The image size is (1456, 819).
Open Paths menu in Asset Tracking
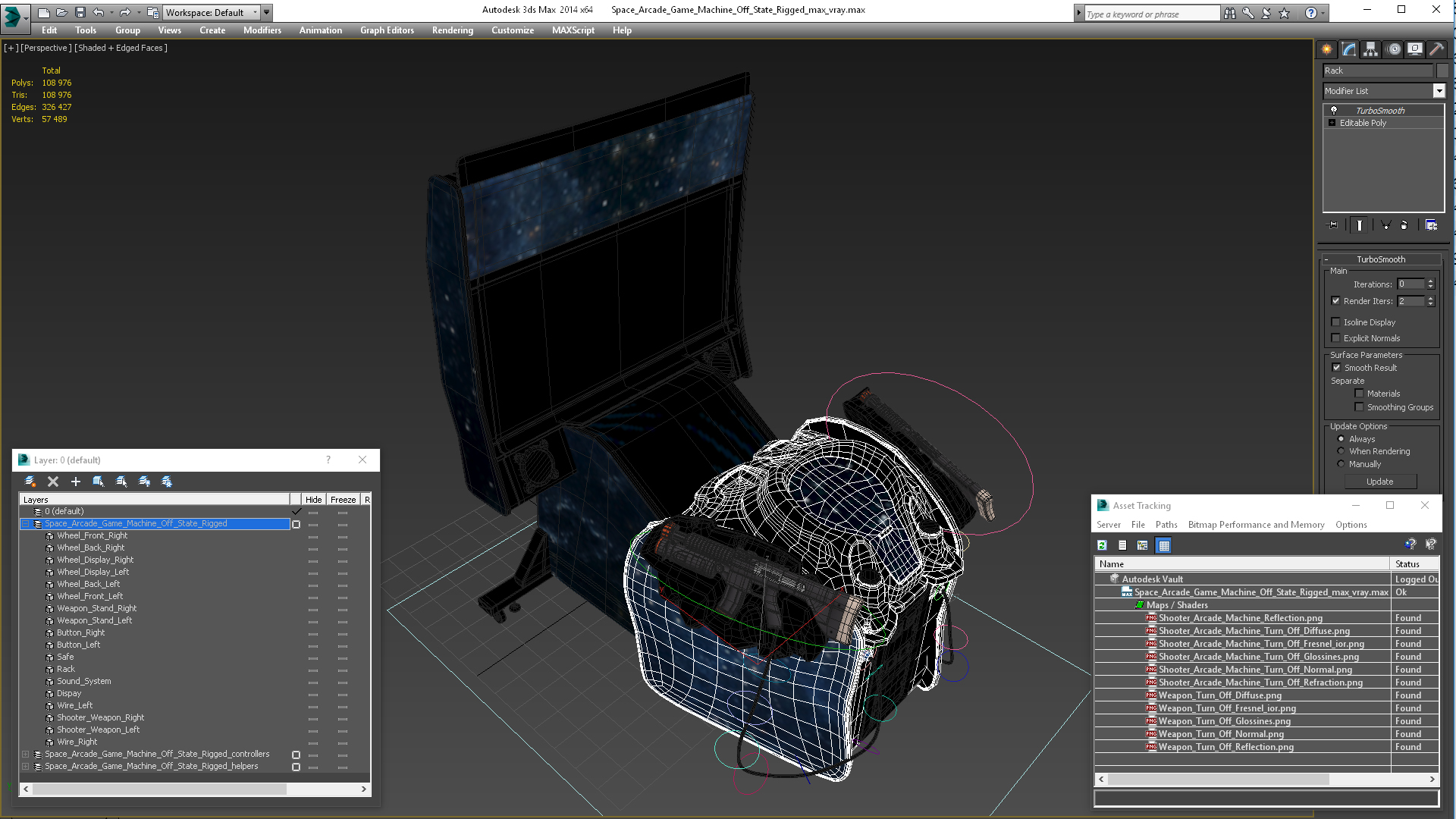[1166, 525]
